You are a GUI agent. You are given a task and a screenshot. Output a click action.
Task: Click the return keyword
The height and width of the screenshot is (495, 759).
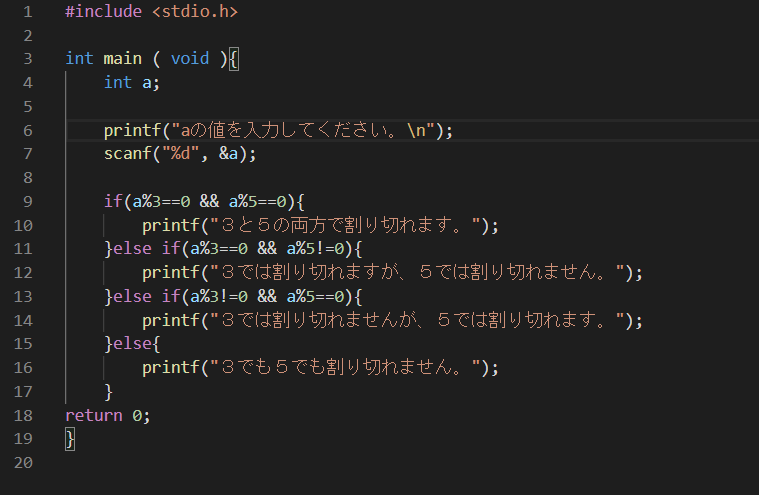[94, 415]
